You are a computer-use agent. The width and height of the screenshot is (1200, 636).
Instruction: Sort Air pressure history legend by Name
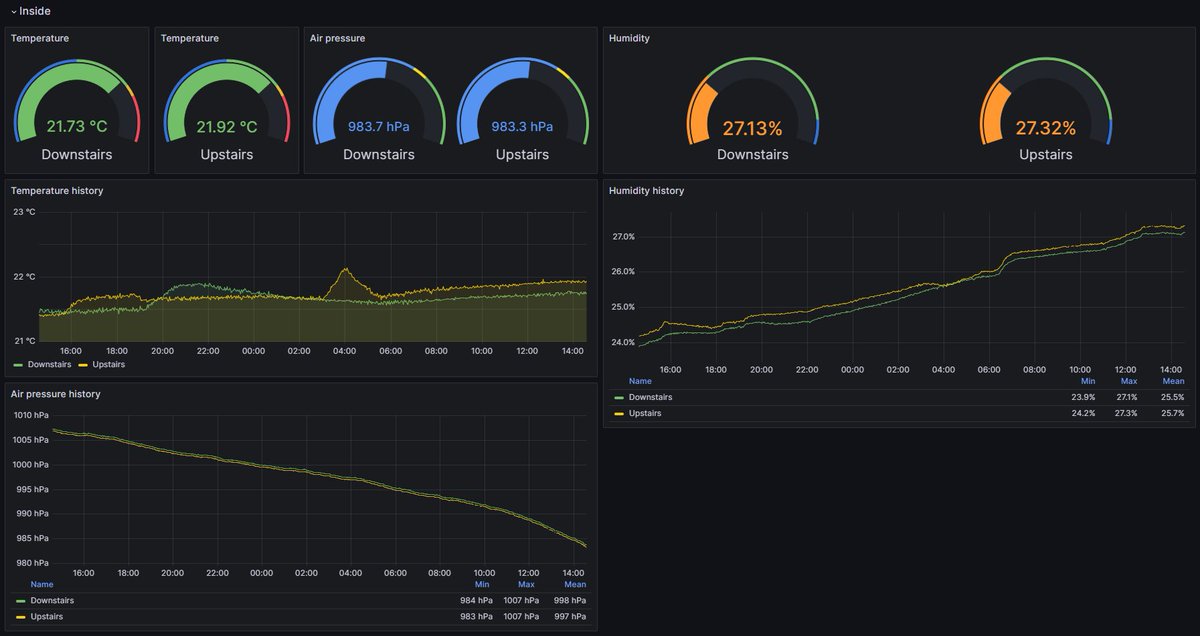point(42,584)
